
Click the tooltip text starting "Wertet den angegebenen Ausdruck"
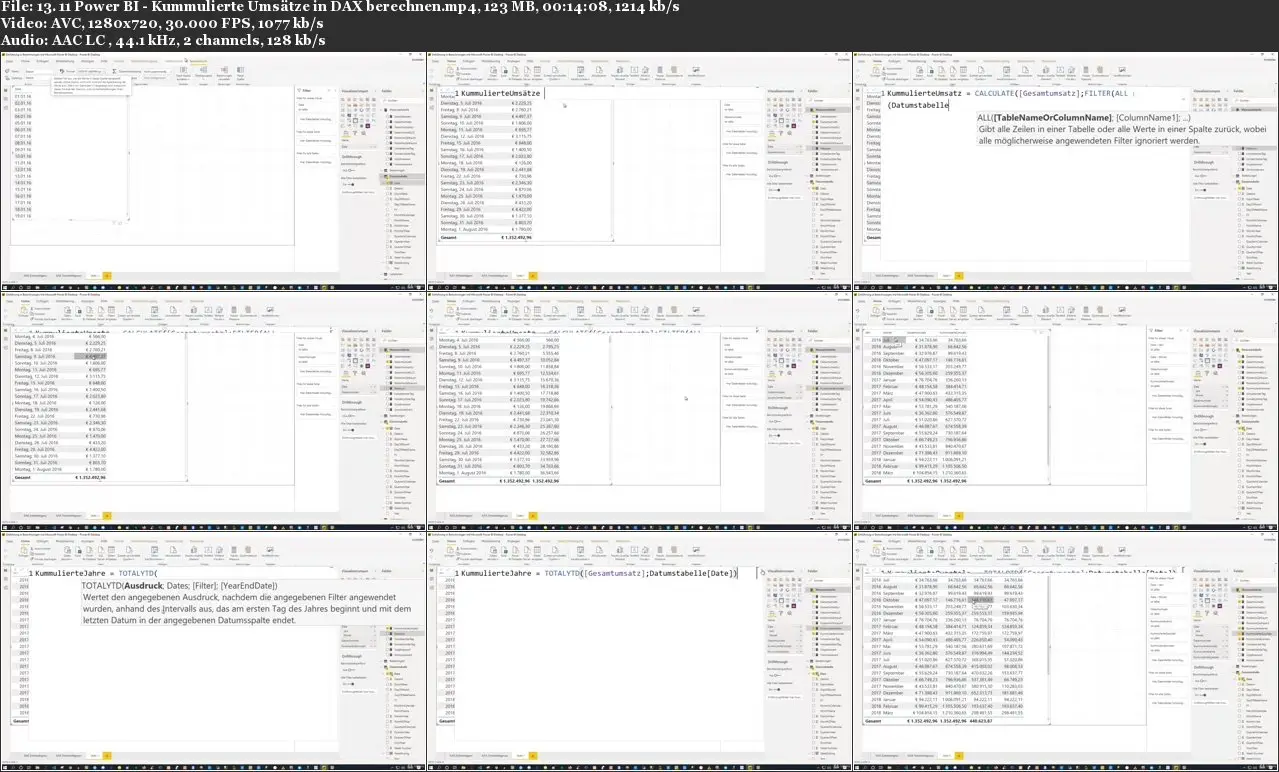246,608
